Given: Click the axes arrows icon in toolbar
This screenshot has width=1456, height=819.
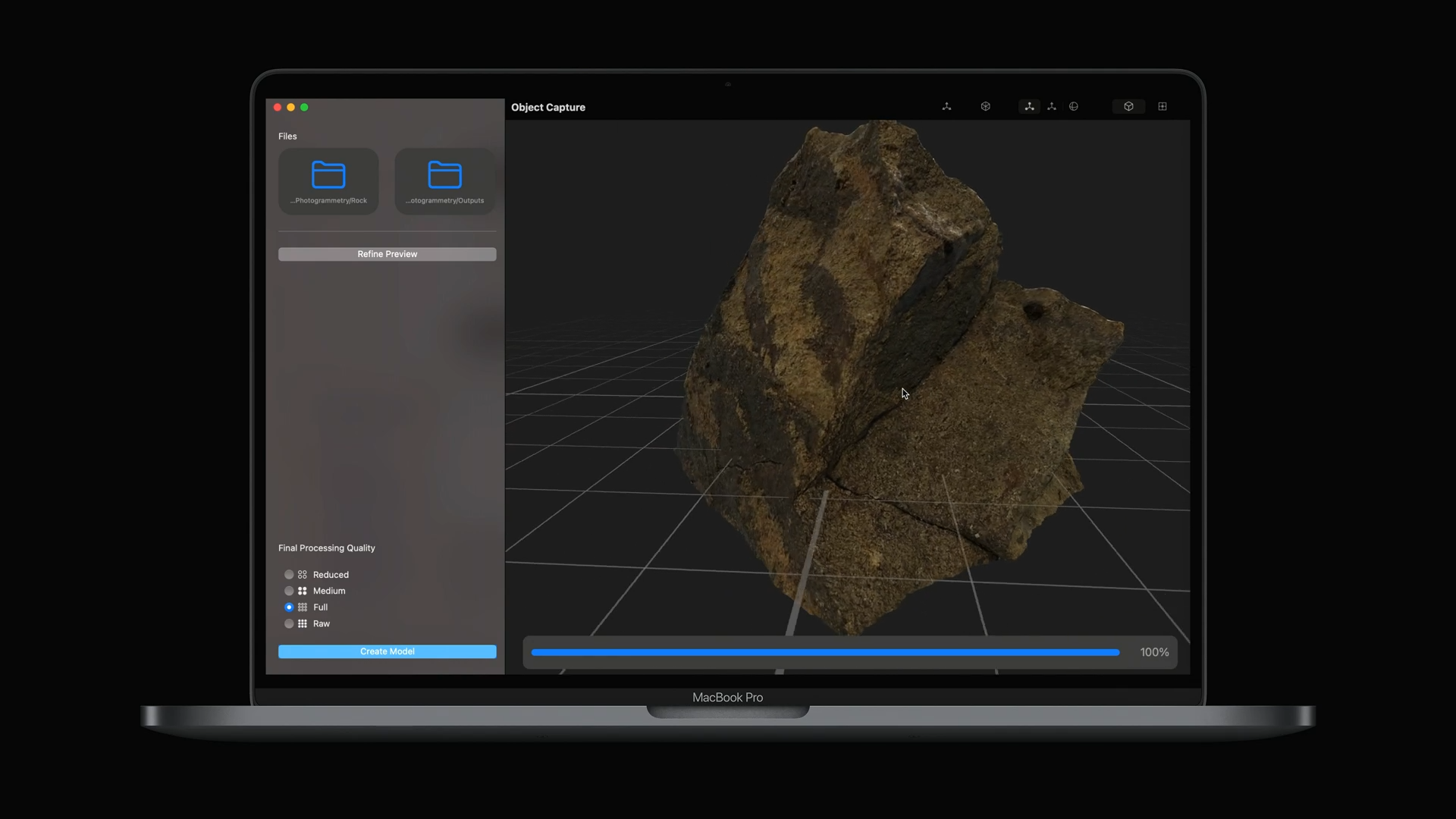Looking at the screenshot, I should (x=946, y=107).
